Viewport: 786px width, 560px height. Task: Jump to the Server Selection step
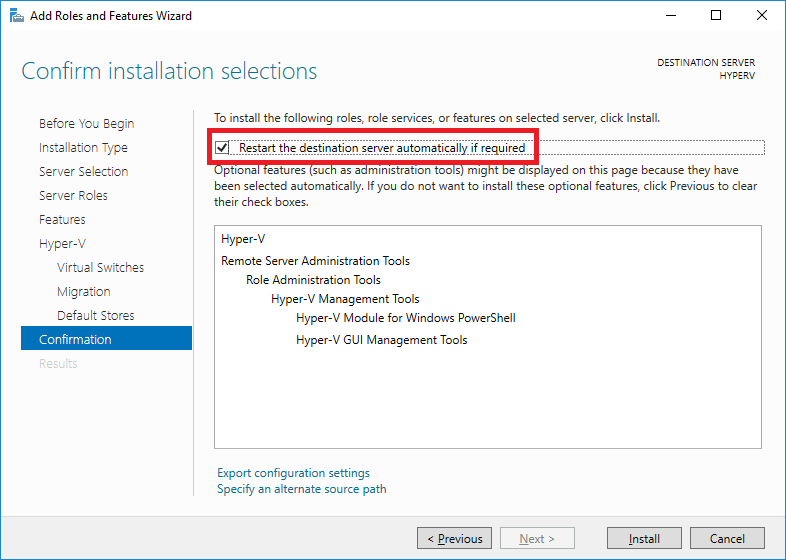click(84, 171)
